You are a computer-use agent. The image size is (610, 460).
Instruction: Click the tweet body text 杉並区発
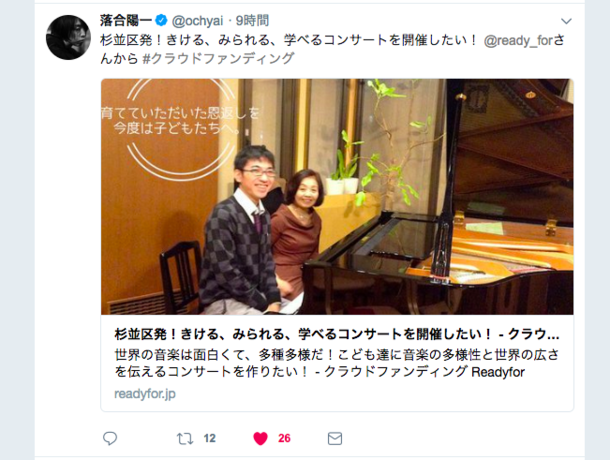288,40
